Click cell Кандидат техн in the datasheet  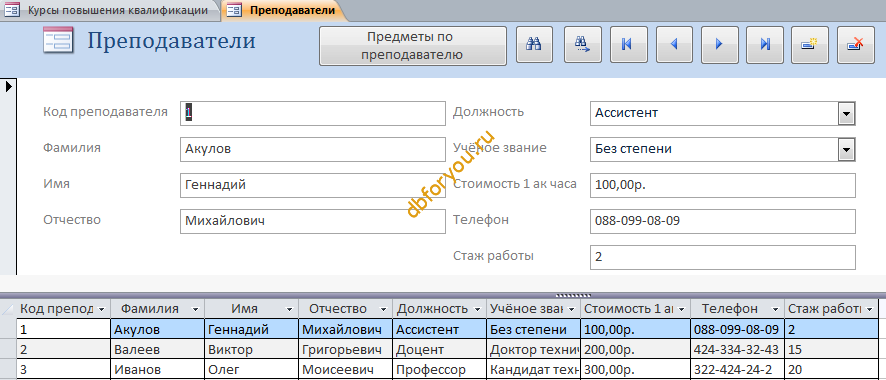533,370
